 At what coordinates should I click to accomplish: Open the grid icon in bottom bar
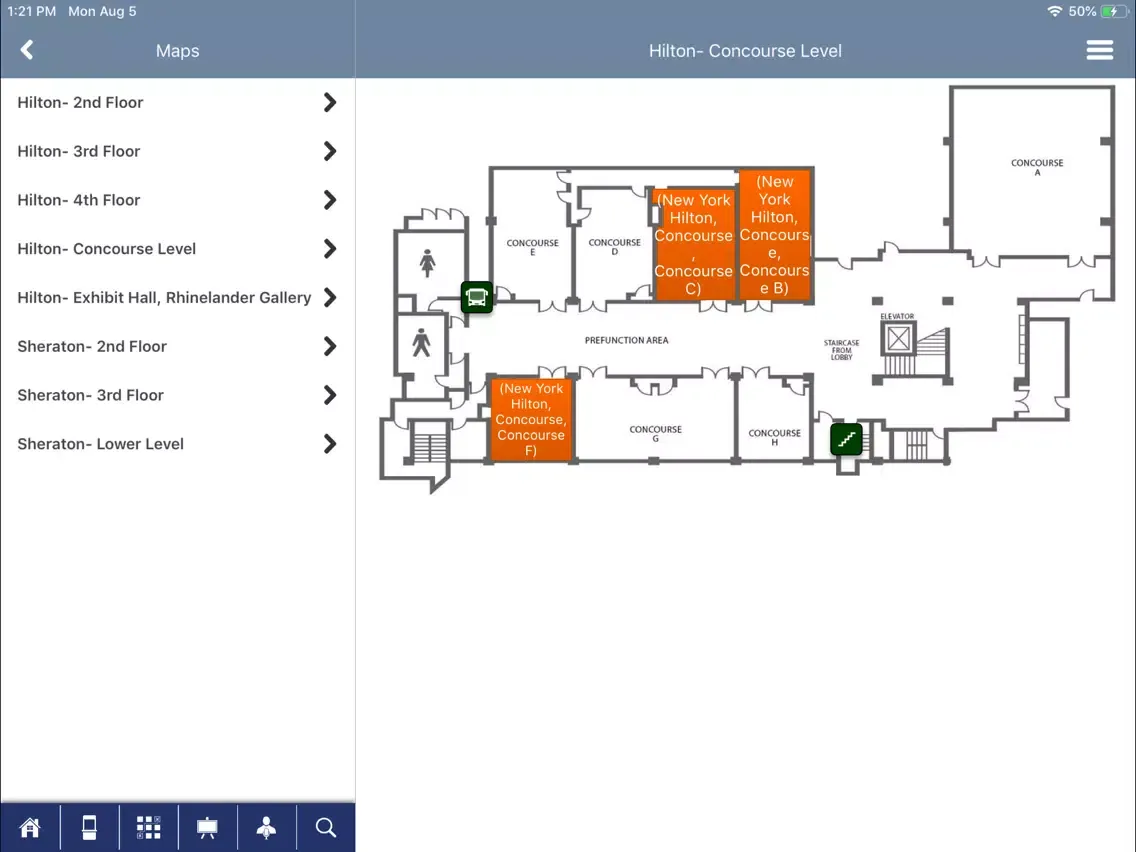pyautogui.click(x=149, y=827)
